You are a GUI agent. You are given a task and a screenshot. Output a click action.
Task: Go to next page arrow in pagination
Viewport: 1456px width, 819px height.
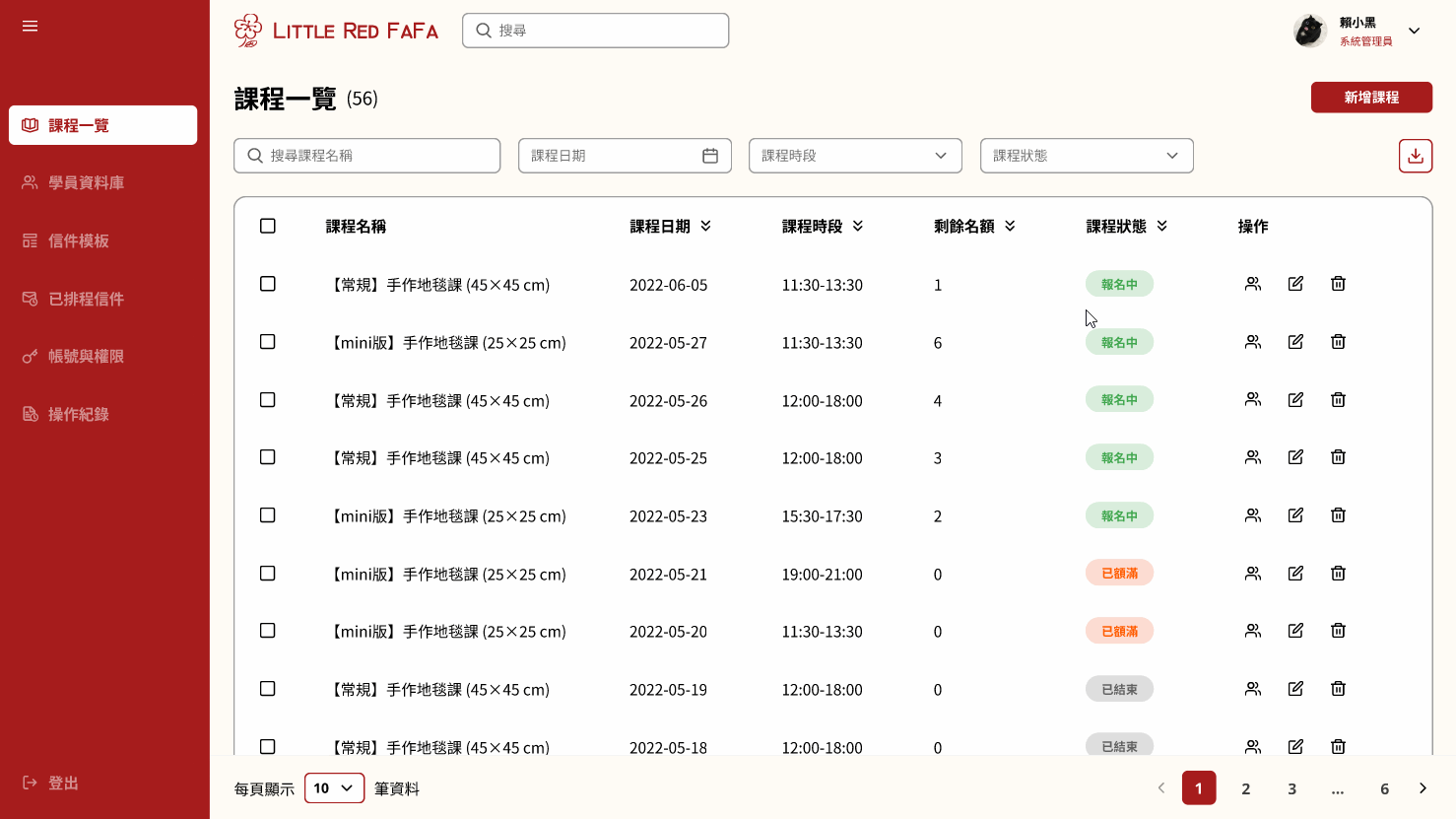(x=1423, y=788)
